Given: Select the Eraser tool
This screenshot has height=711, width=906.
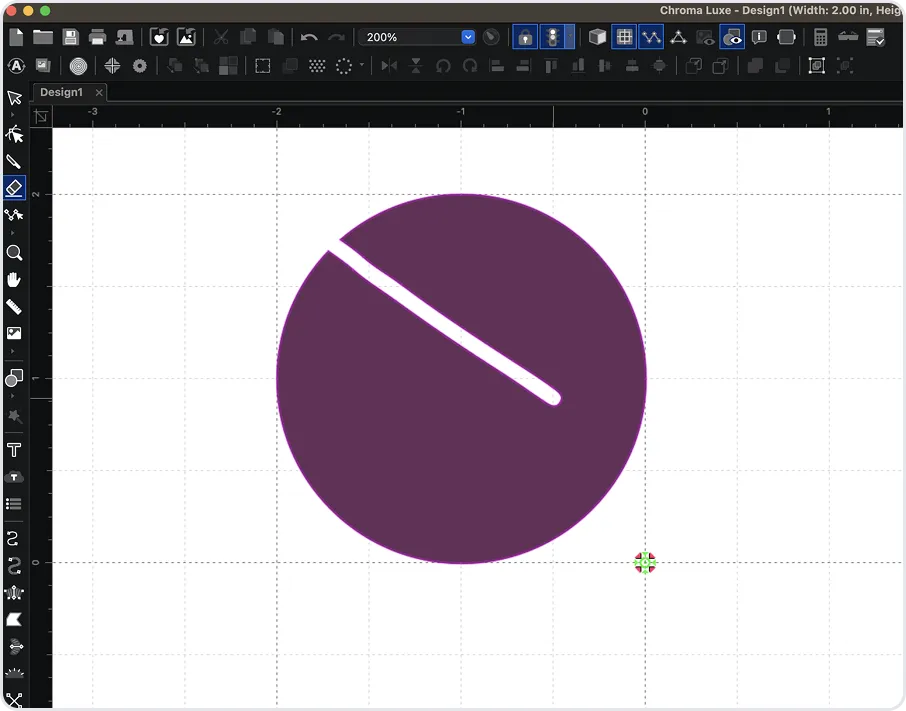Looking at the screenshot, I should click(x=14, y=188).
